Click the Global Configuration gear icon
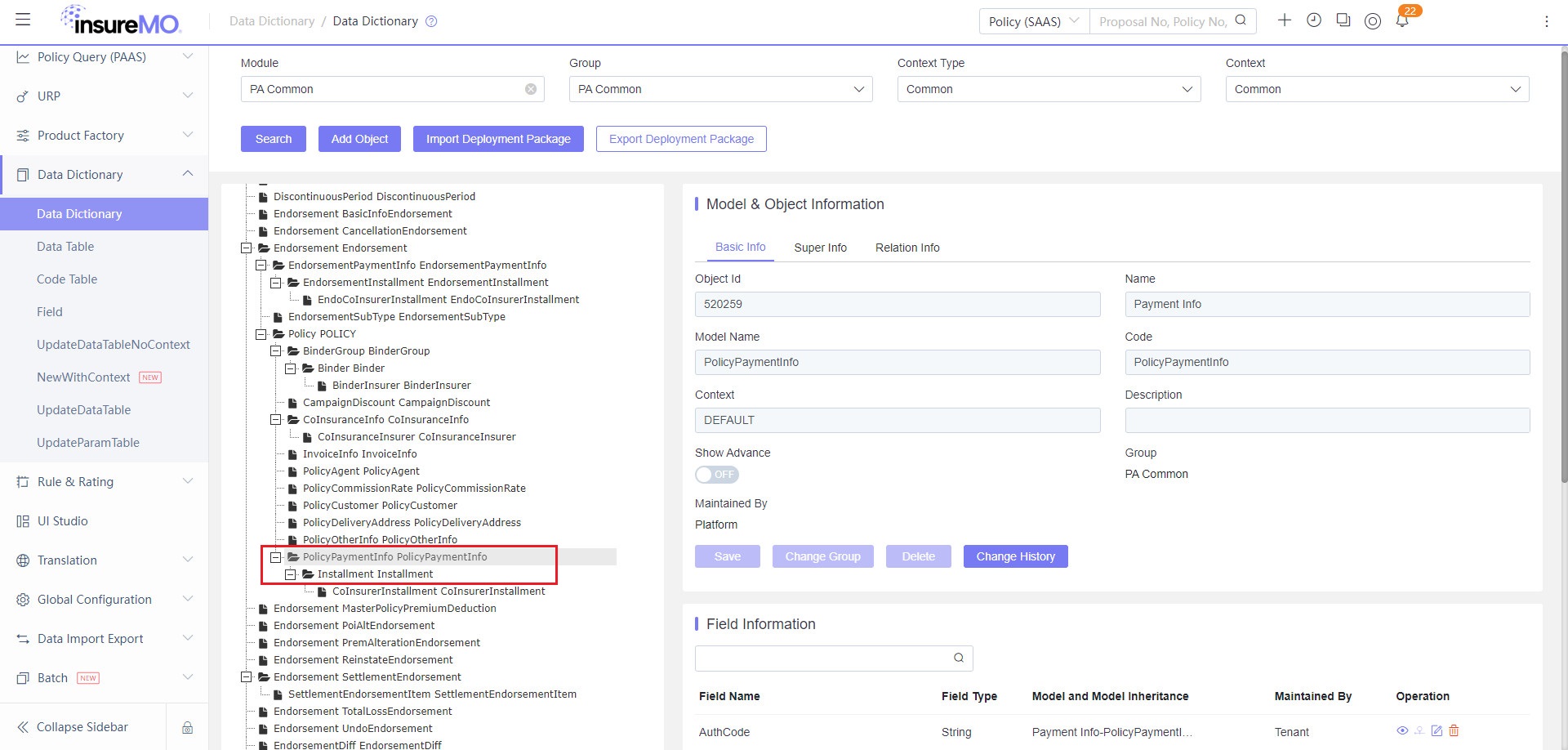Image resolution: width=1568 pixels, height=750 pixels. click(23, 600)
